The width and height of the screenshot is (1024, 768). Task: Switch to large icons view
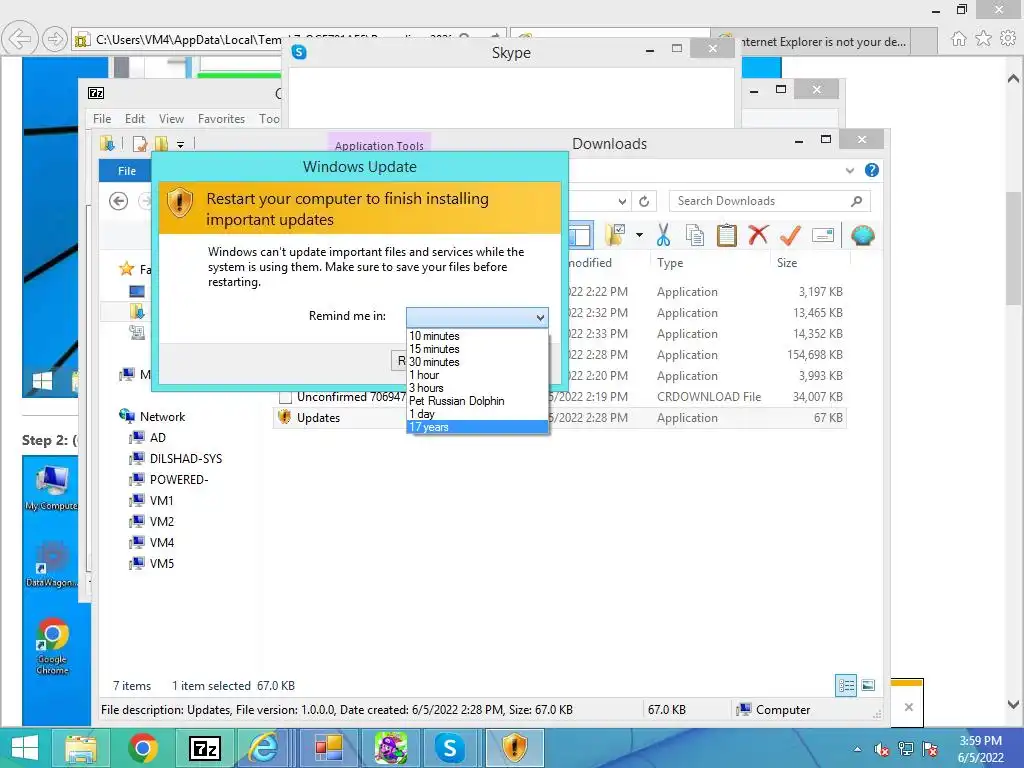[868, 685]
